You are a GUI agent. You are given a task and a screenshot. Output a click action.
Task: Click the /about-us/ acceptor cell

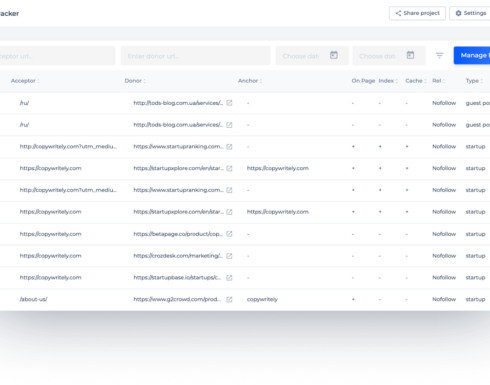(33, 299)
